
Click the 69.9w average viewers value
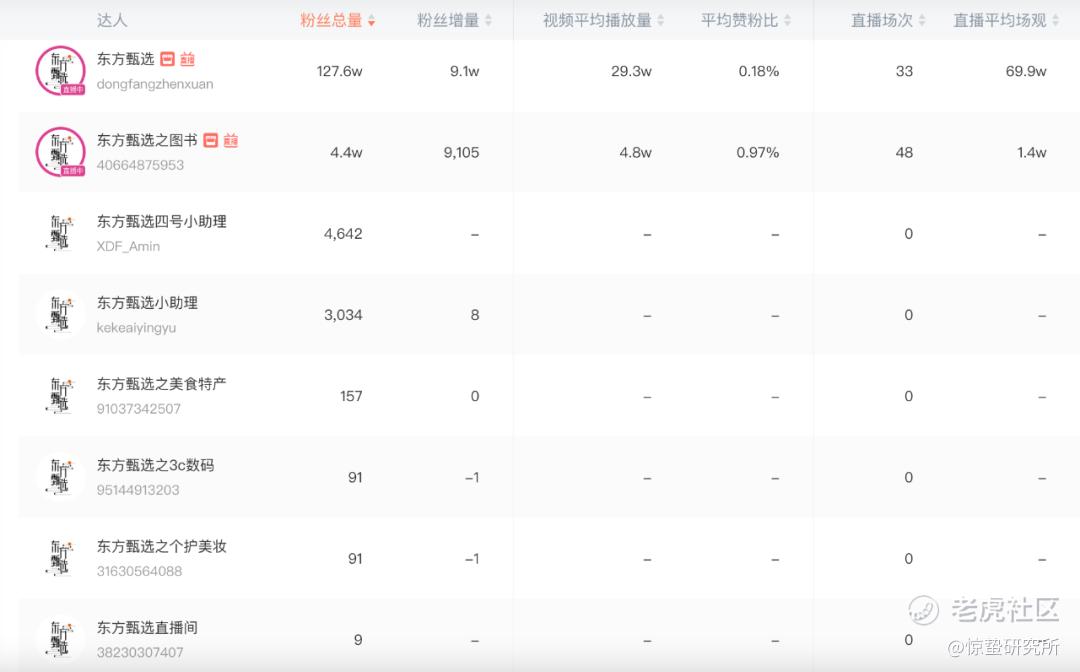pos(1026,71)
